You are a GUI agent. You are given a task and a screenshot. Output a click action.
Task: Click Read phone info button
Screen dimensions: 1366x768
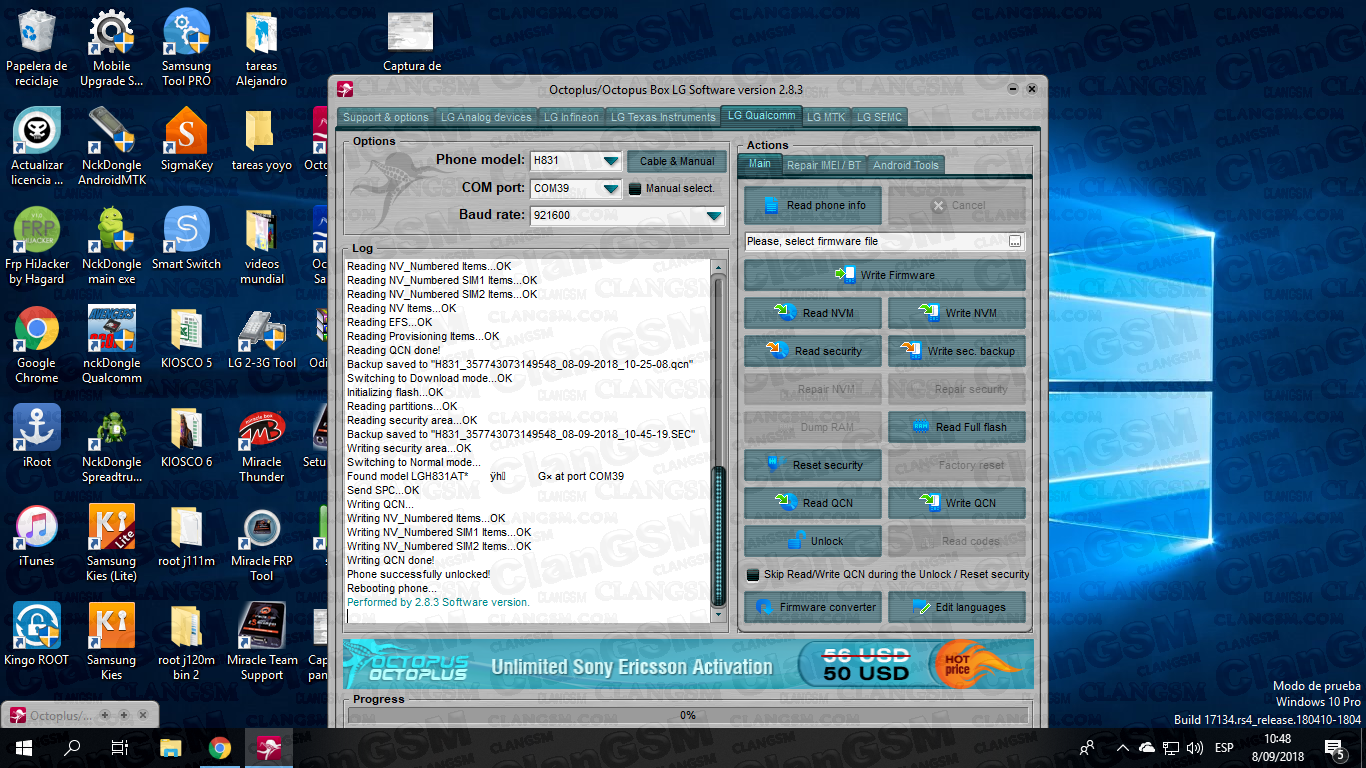tap(813, 205)
